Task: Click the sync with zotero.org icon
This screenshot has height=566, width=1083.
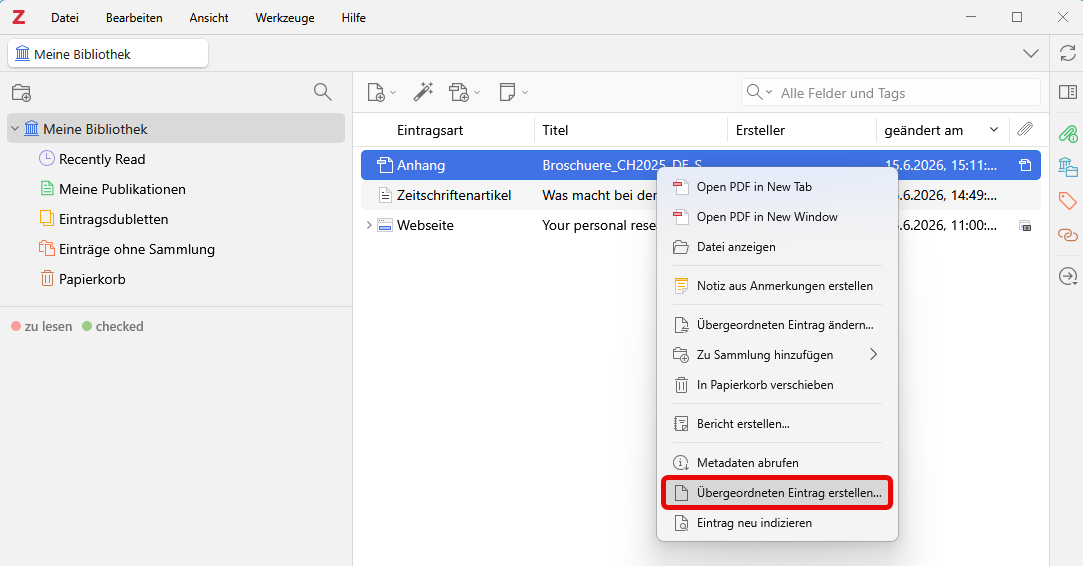Action: click(x=1067, y=53)
